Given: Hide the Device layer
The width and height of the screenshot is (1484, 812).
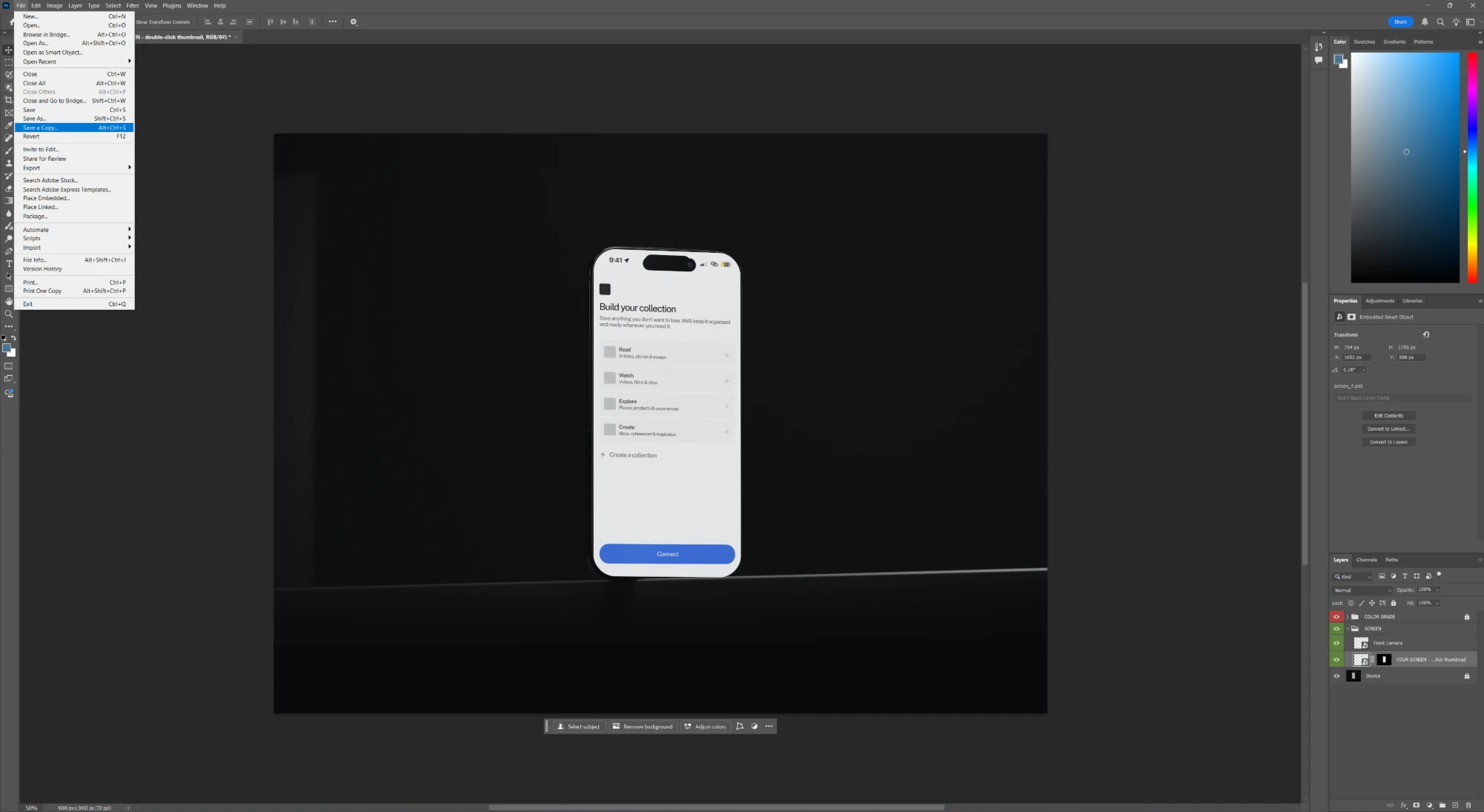Looking at the screenshot, I should click(x=1336, y=676).
